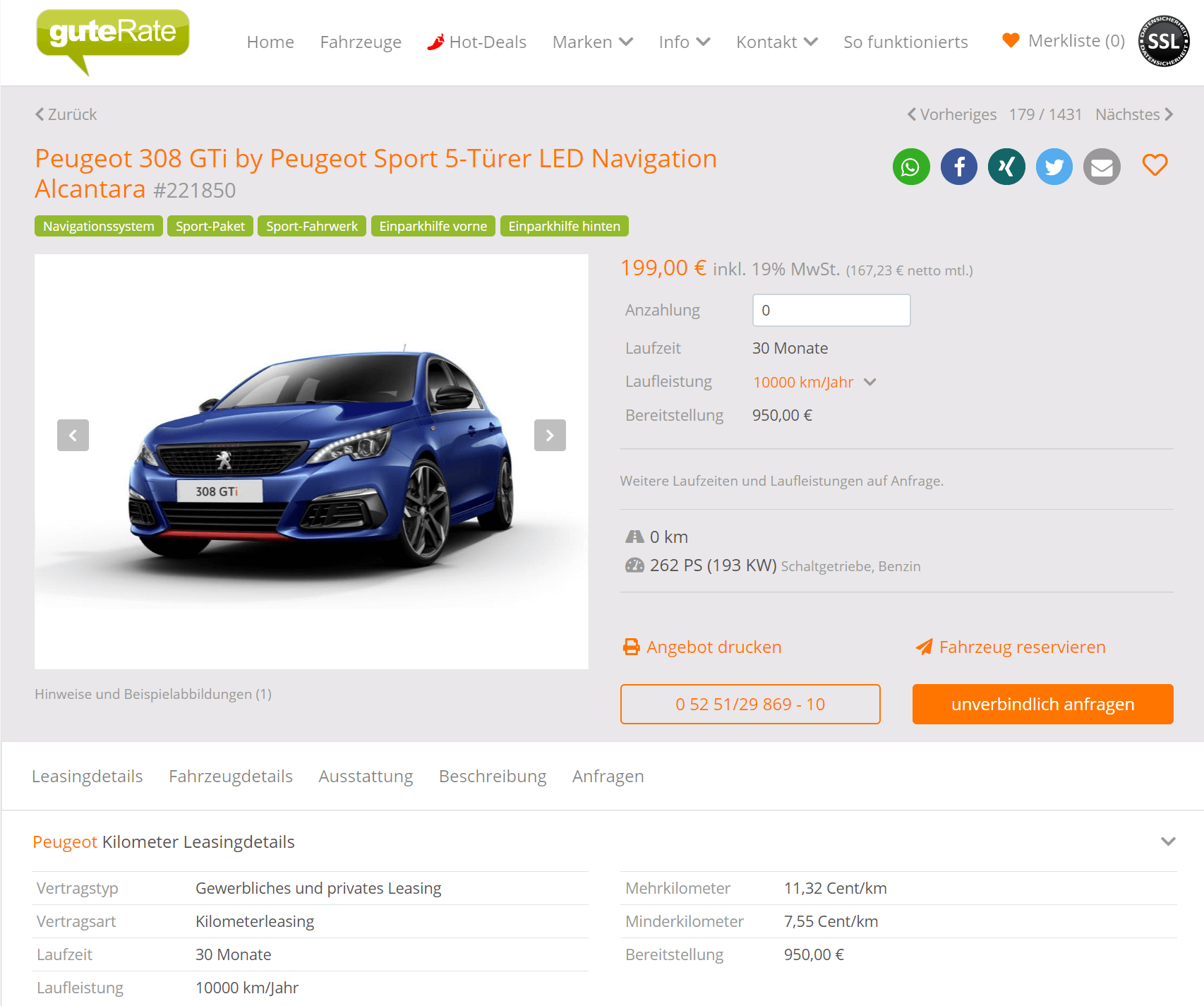Screen dimensions: 1204x1006
Task: Click the SSL Datensicherheit badge
Action: (x=1164, y=41)
